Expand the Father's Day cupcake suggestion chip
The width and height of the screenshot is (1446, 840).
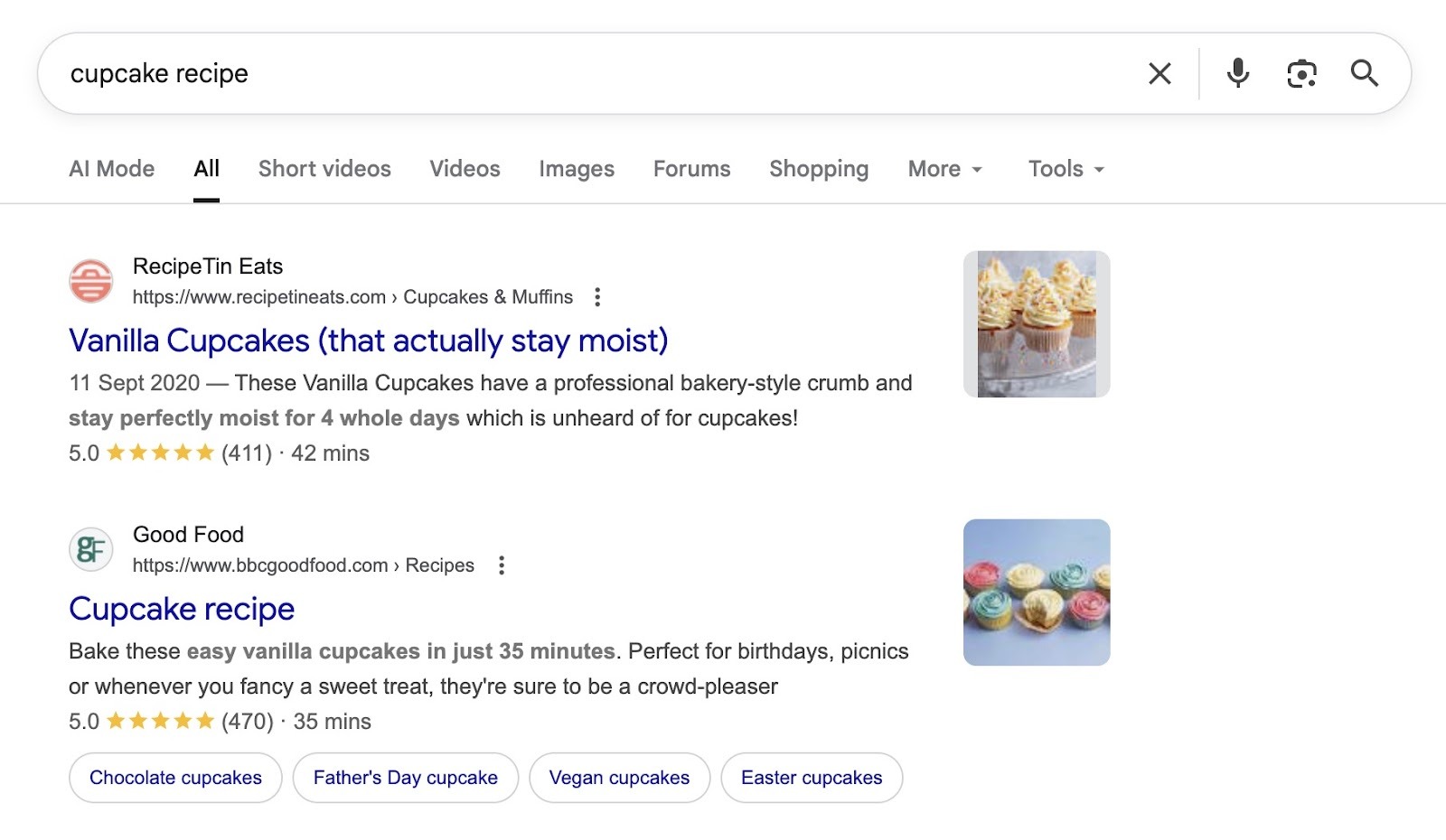(404, 777)
